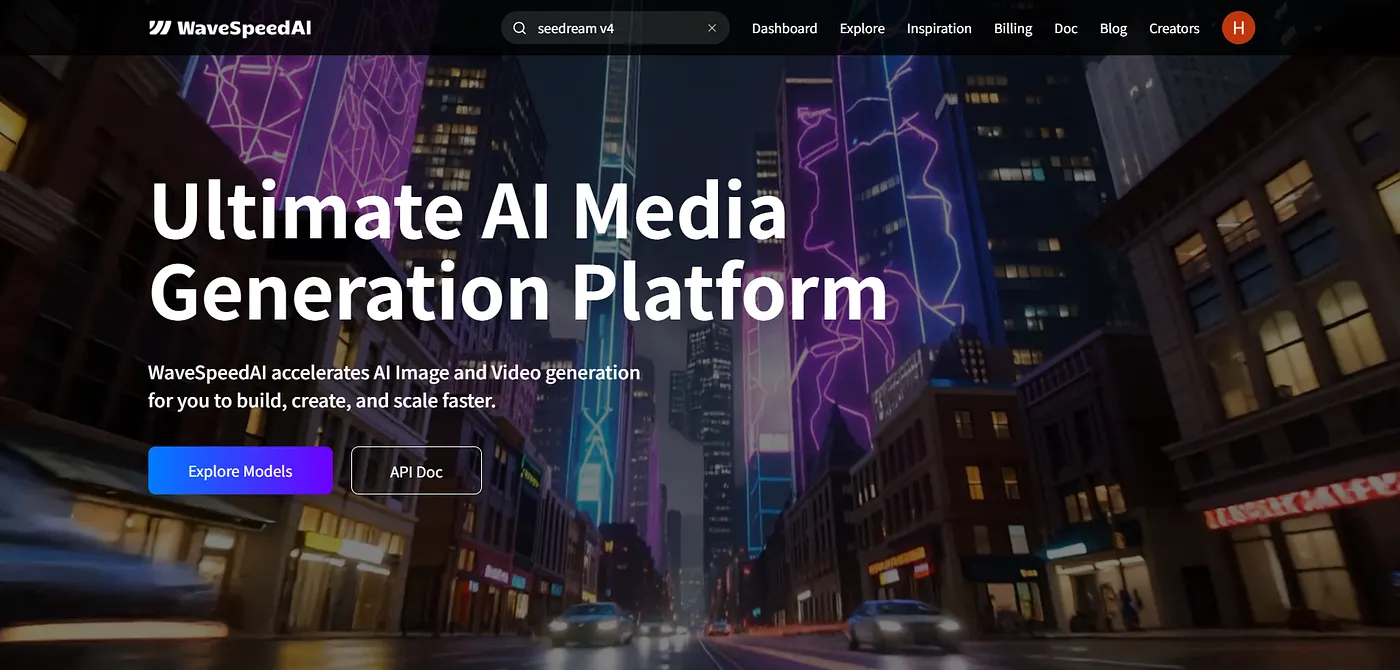
Task: Click the API Doc button
Action: click(416, 470)
